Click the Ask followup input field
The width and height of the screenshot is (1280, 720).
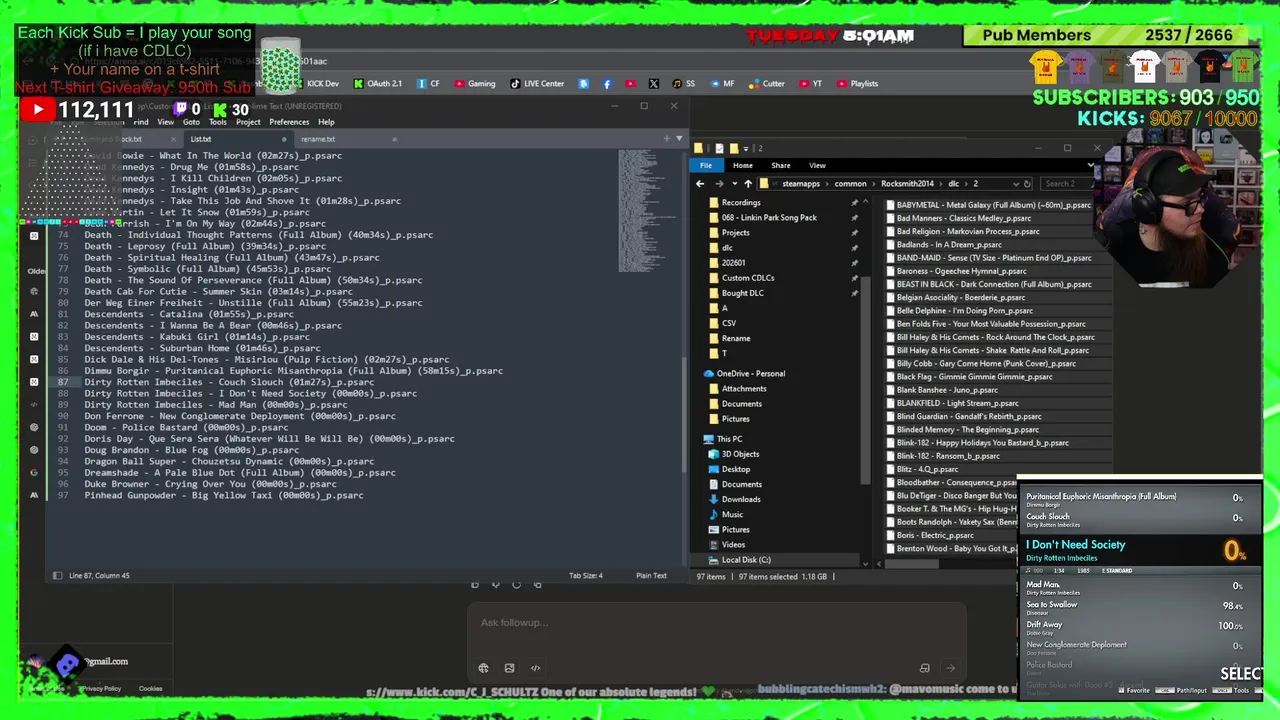click(x=718, y=622)
